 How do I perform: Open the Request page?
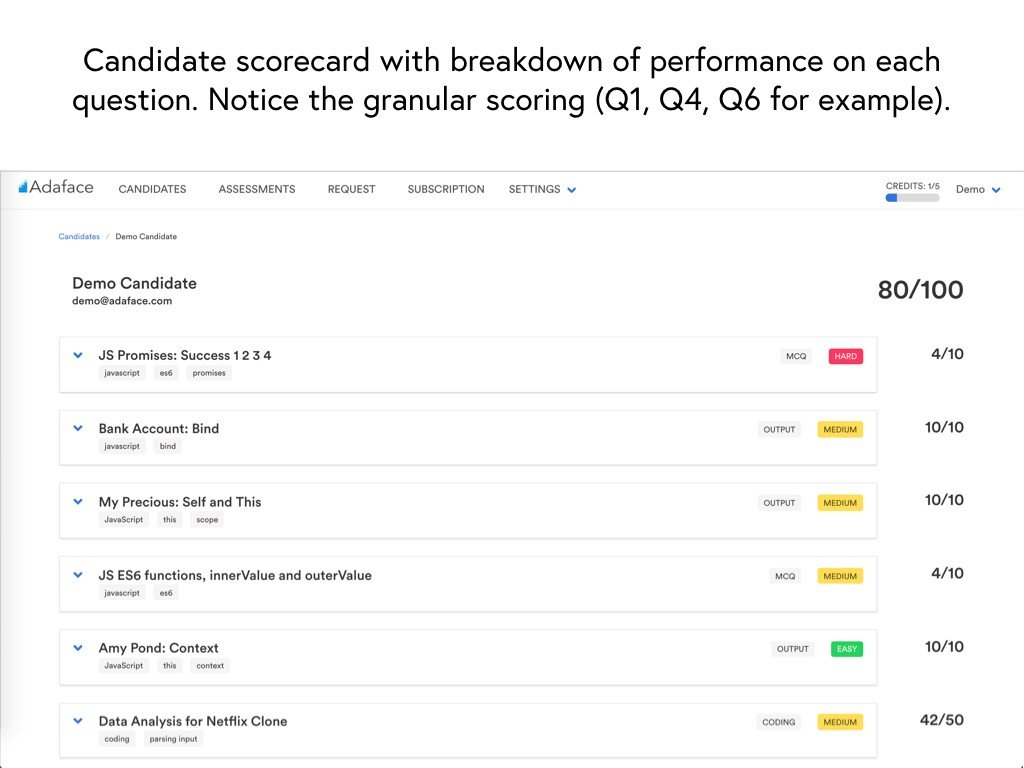click(351, 189)
